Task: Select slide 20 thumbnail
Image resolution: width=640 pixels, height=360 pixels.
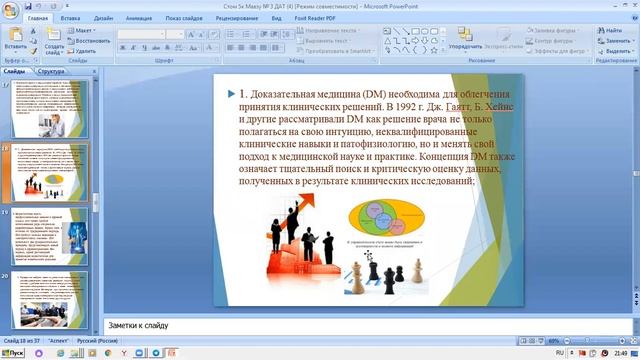Action: click(x=49, y=300)
